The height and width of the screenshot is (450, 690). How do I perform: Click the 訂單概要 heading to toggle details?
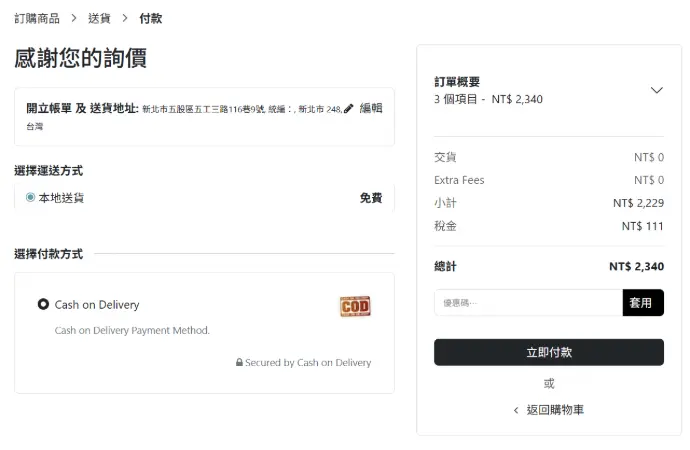tap(457, 82)
